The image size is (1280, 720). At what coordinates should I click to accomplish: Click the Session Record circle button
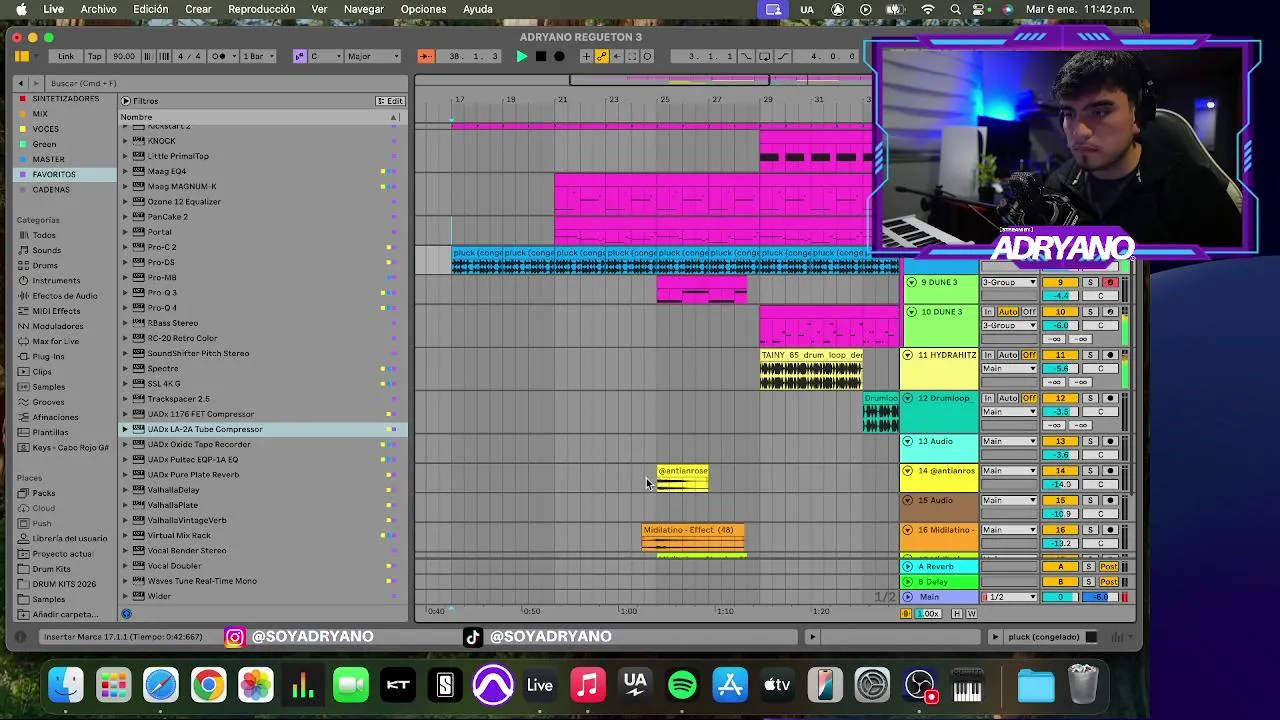point(647,56)
